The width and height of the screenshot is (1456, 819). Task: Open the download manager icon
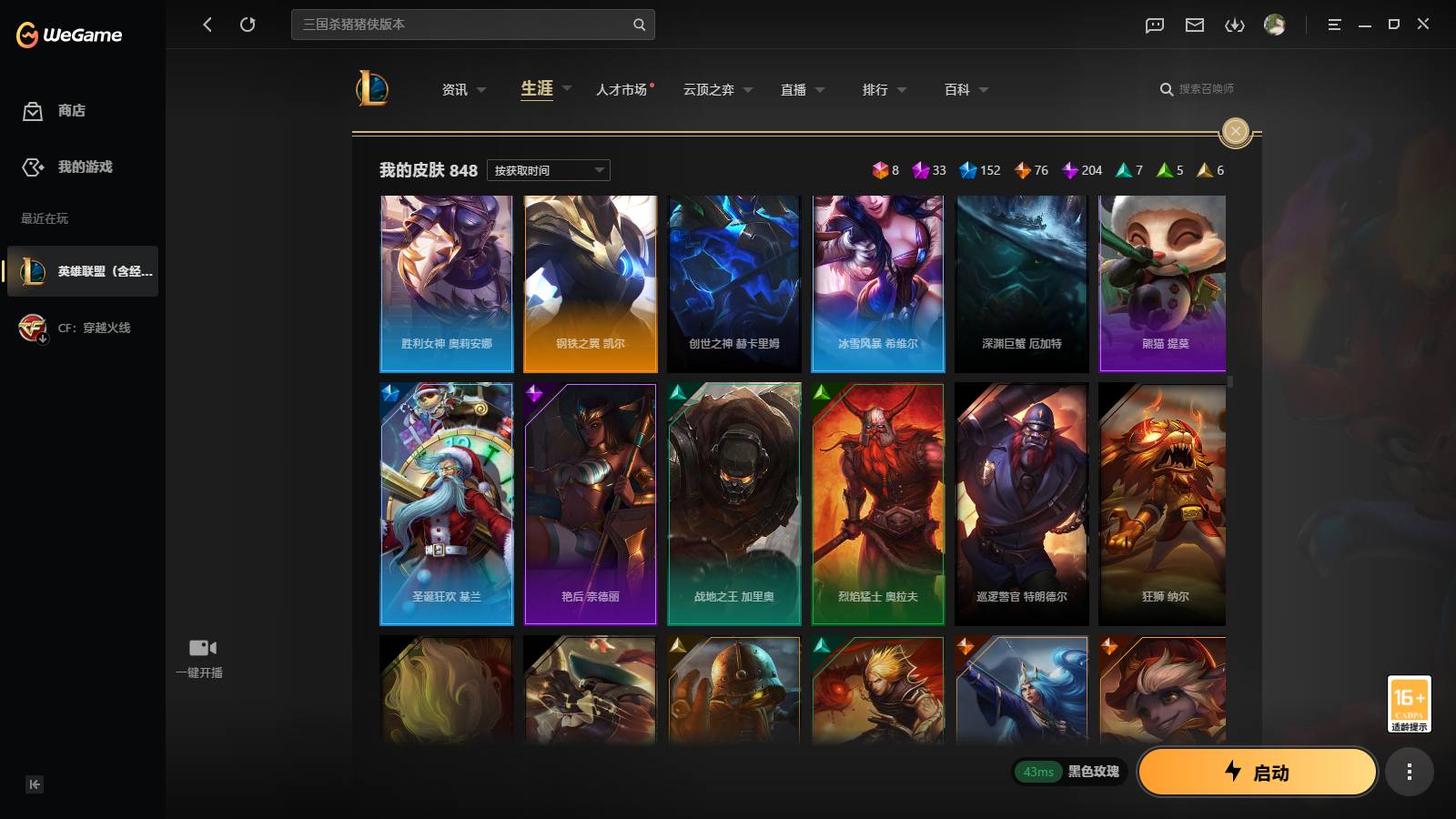1235,25
